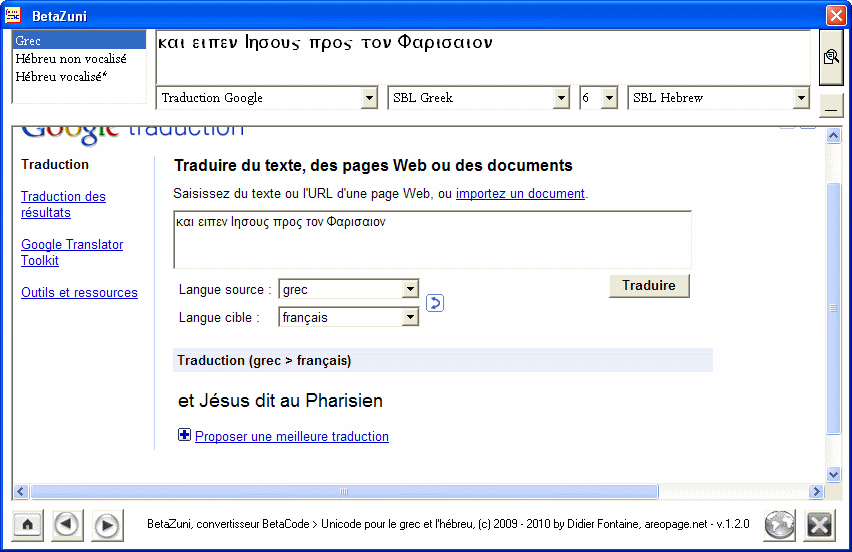Go to home page with house icon
Screen dimensions: 852x552
28,525
